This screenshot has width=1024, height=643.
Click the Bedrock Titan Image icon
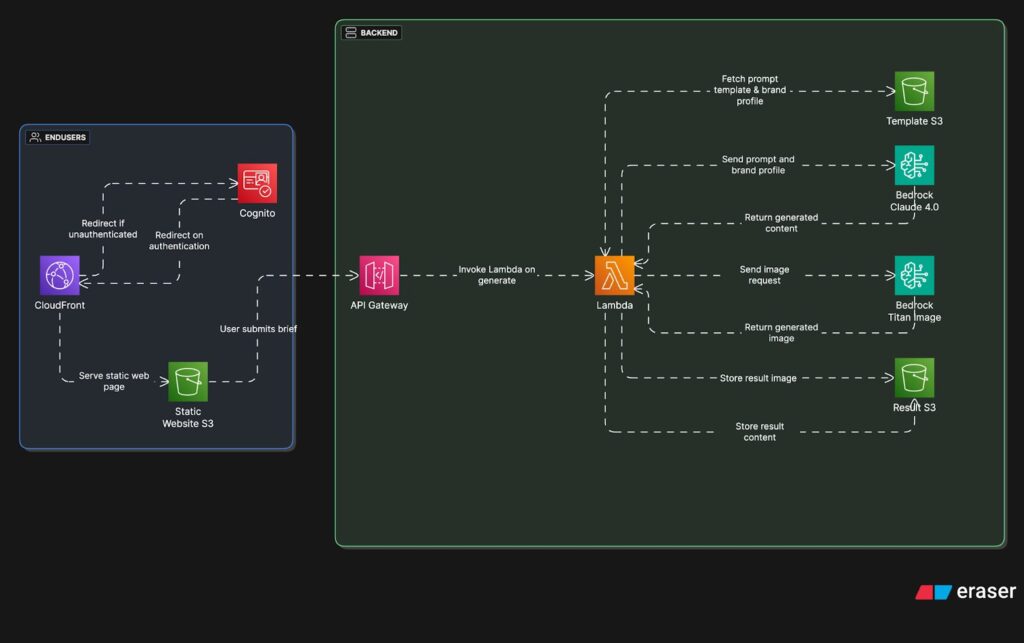click(914, 275)
